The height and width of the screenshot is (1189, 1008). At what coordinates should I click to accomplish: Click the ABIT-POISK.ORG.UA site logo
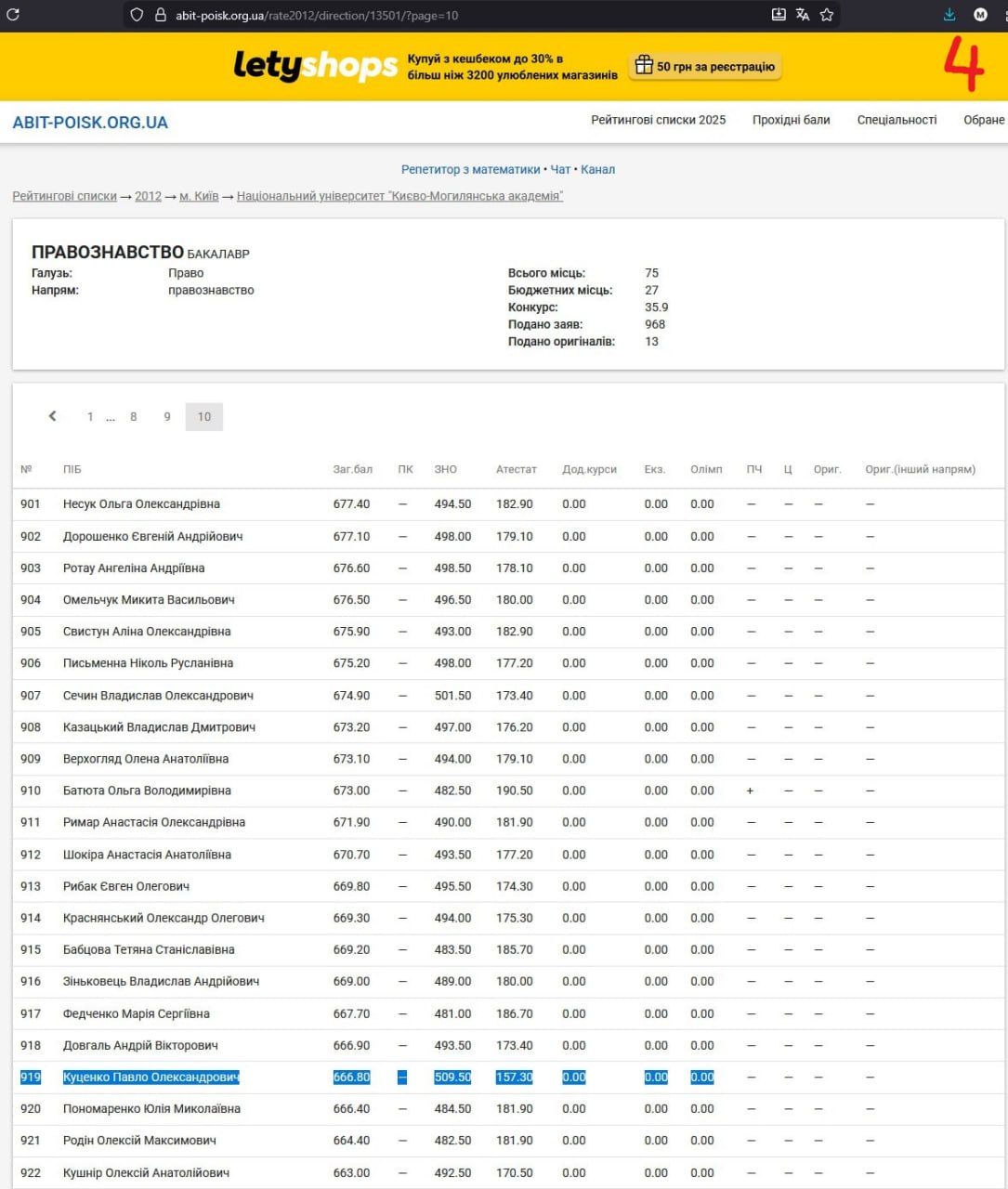point(90,123)
